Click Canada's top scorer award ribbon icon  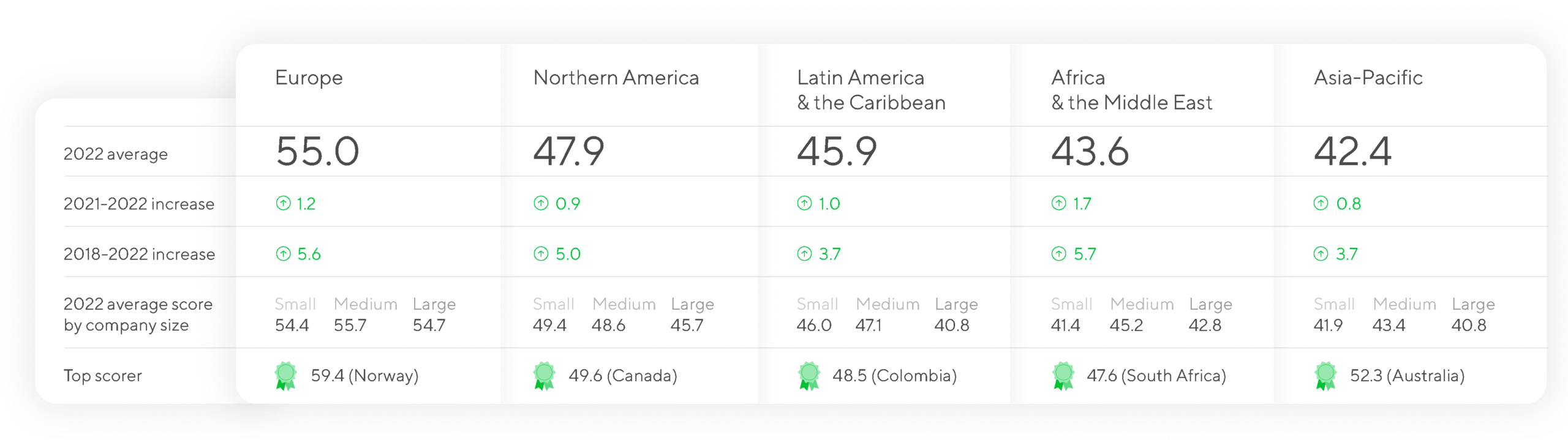pos(544,375)
